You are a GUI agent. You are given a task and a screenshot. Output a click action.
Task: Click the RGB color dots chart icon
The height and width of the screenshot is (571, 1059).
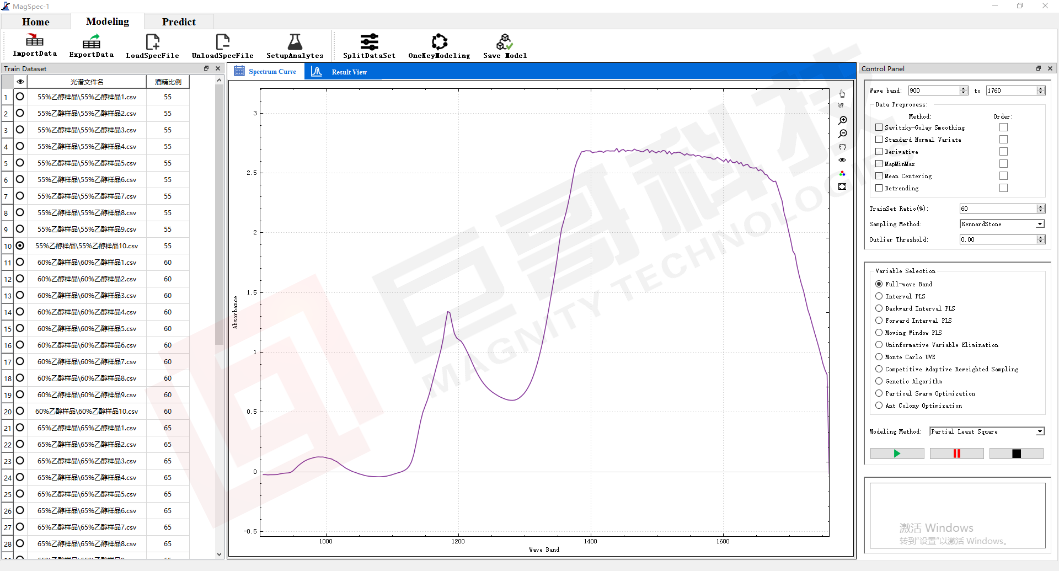(x=842, y=174)
